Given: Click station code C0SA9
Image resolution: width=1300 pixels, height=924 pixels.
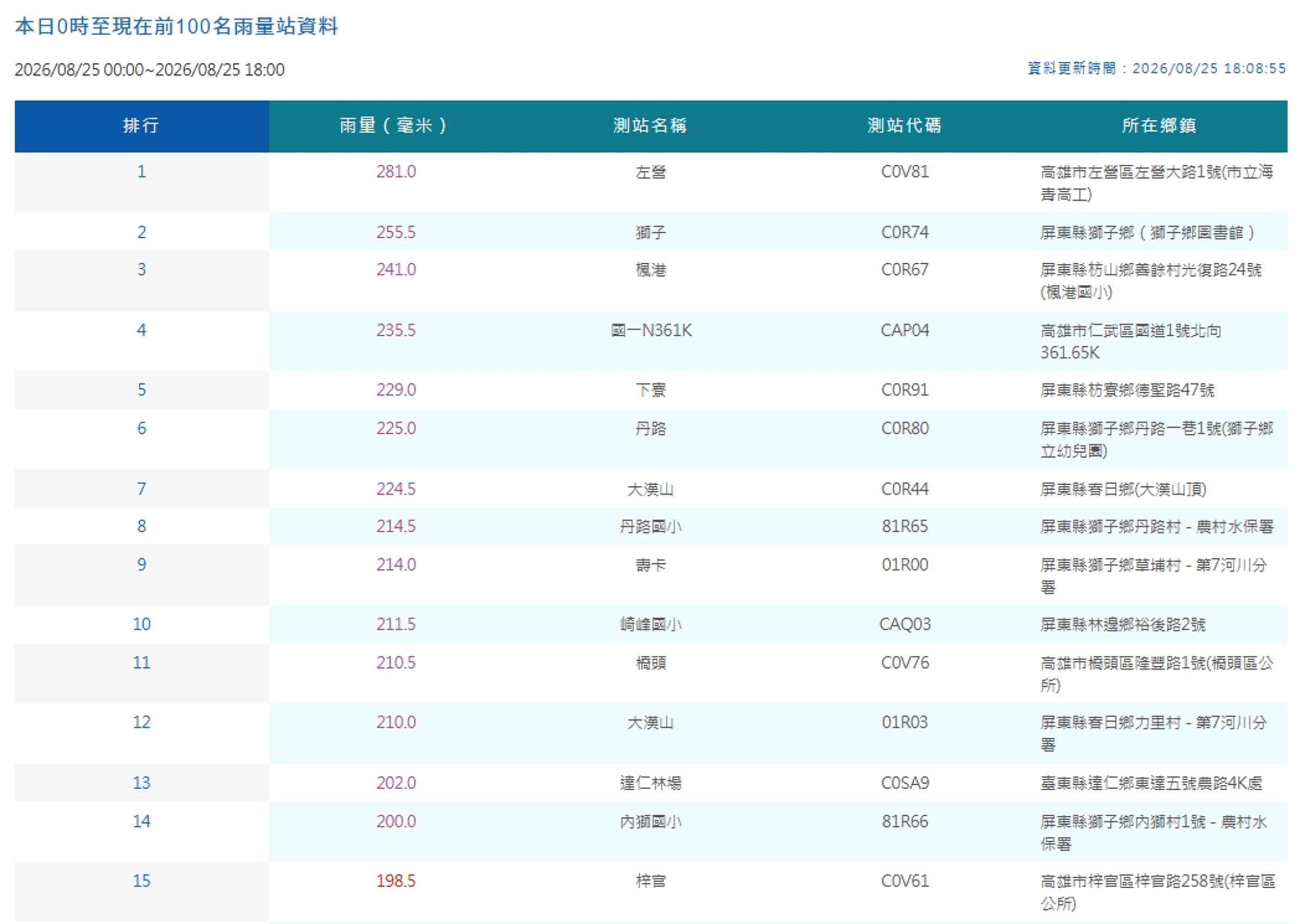Looking at the screenshot, I should coord(905,783).
